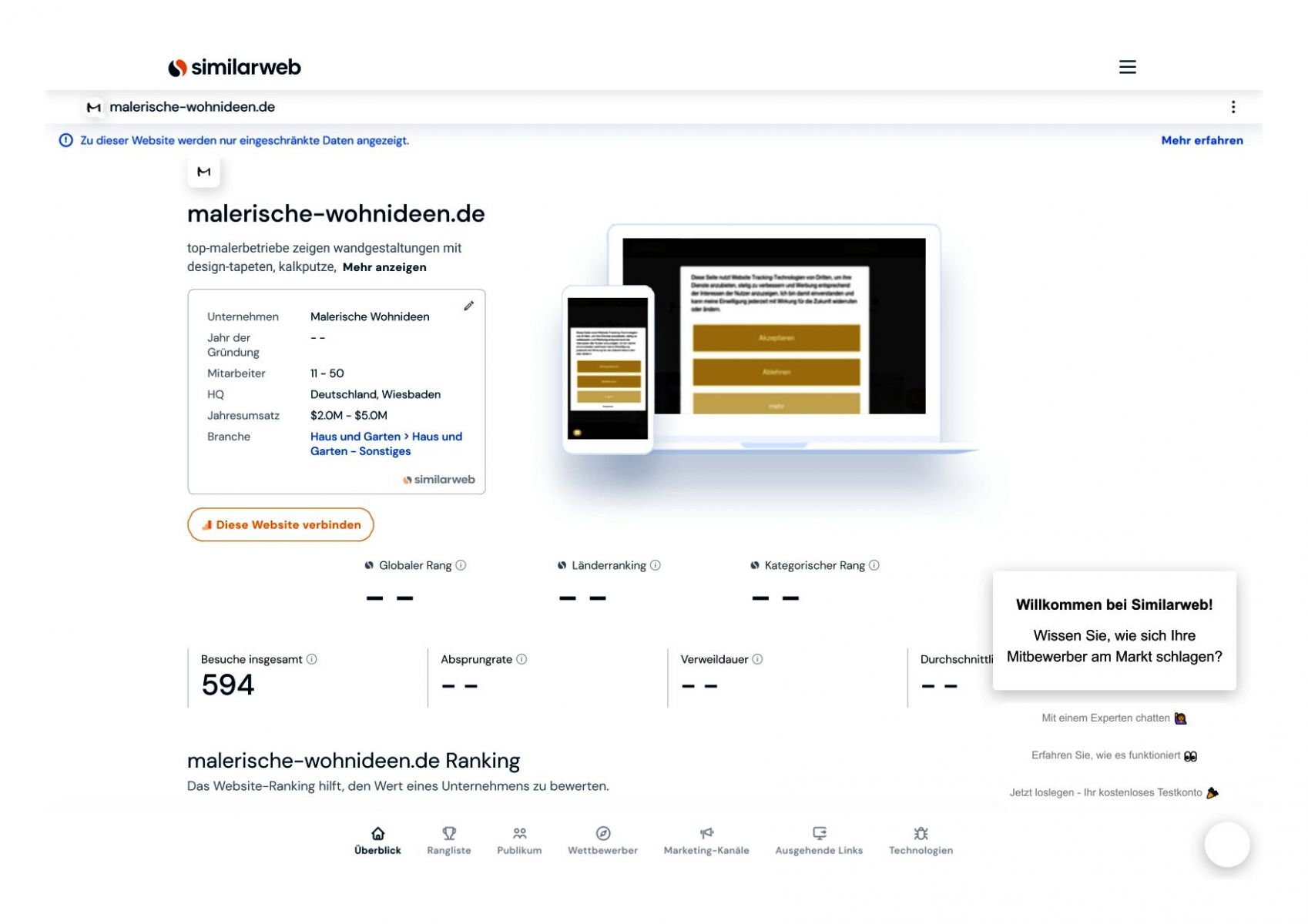Click the round chat bubble button
The width and height of the screenshot is (1308, 924).
(1226, 844)
